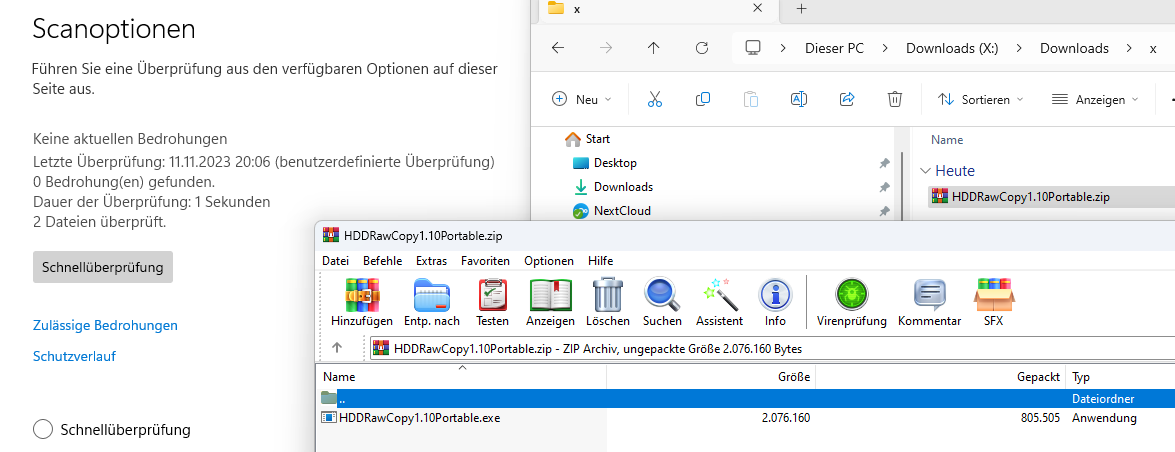Click the Cut scissors icon in Explorer
The width and height of the screenshot is (1175, 452).
click(655, 99)
